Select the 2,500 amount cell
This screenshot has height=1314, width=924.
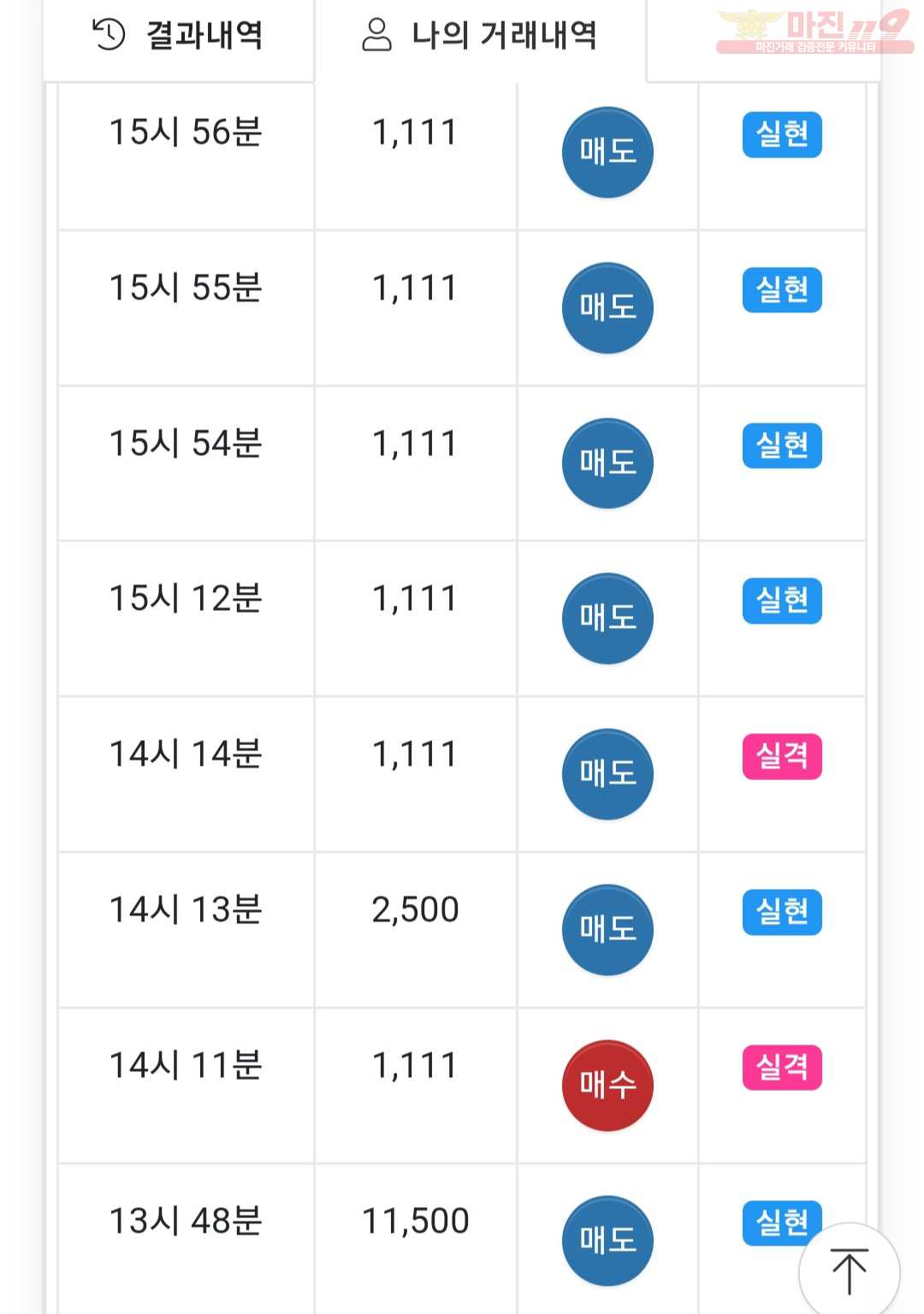[416, 930]
